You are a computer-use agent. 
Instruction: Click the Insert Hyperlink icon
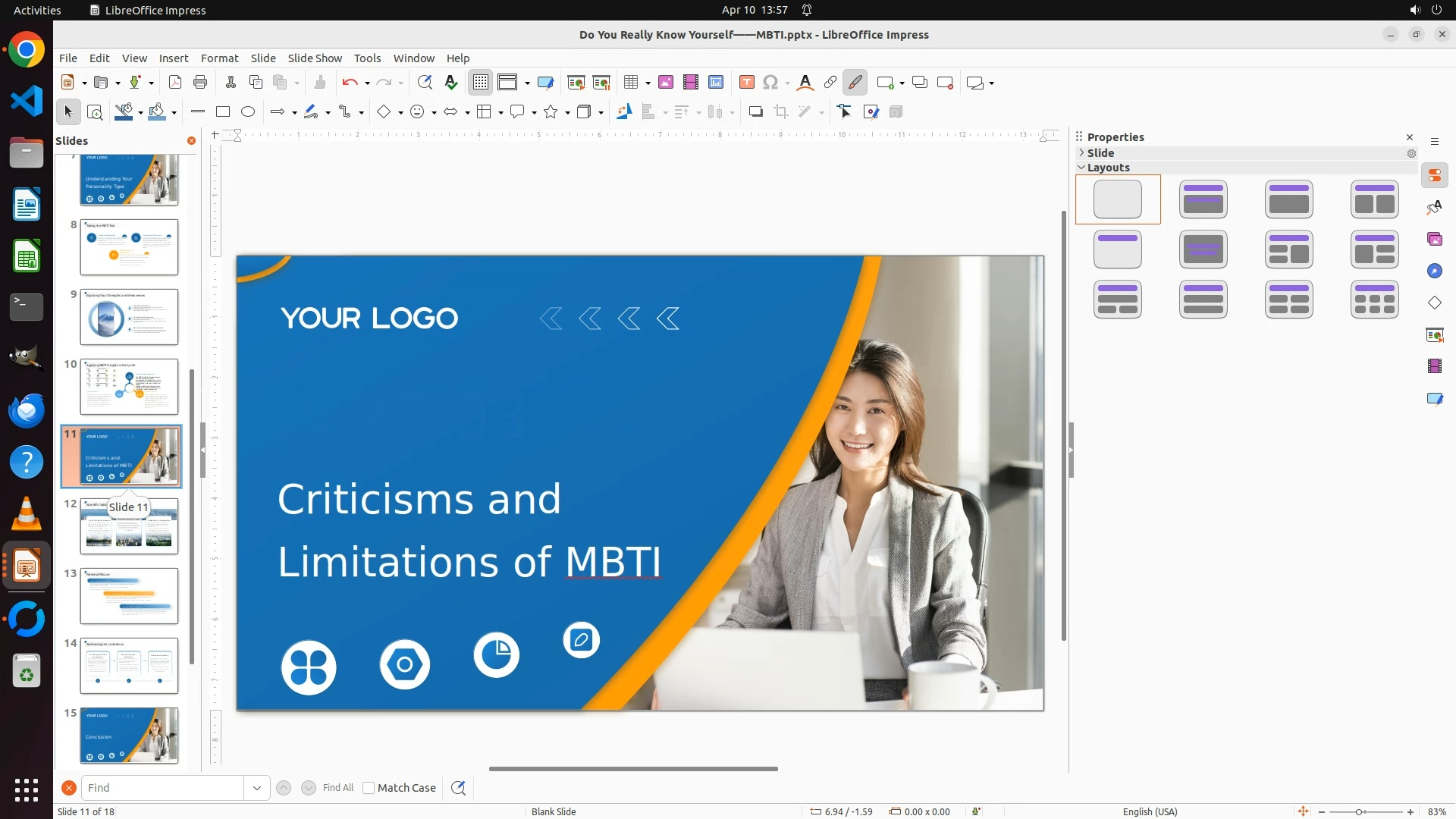point(830,83)
